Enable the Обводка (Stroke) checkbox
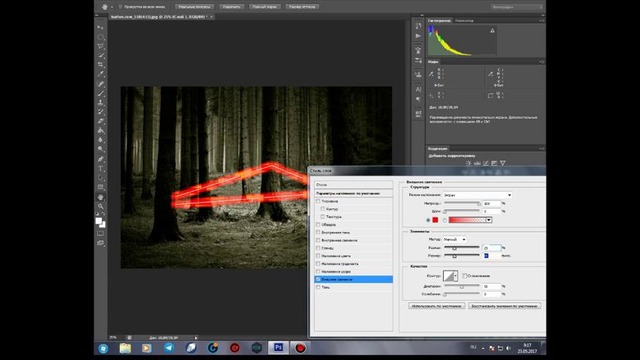Viewport: 640px width, 360px height. 318,224
